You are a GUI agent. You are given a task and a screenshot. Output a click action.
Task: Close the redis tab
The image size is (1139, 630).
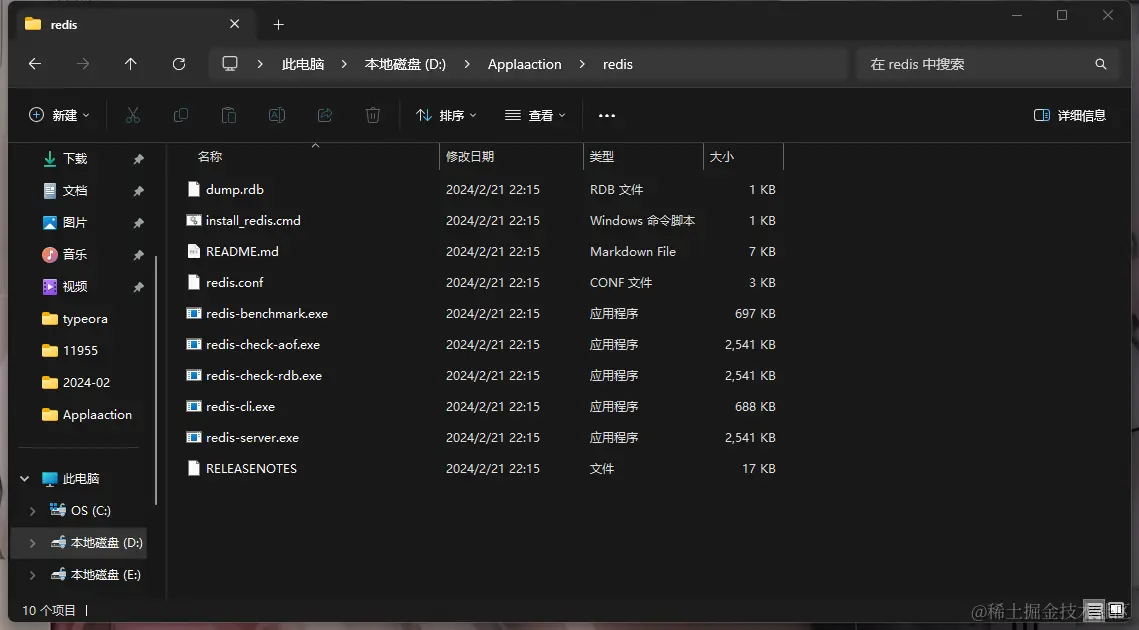[235, 24]
